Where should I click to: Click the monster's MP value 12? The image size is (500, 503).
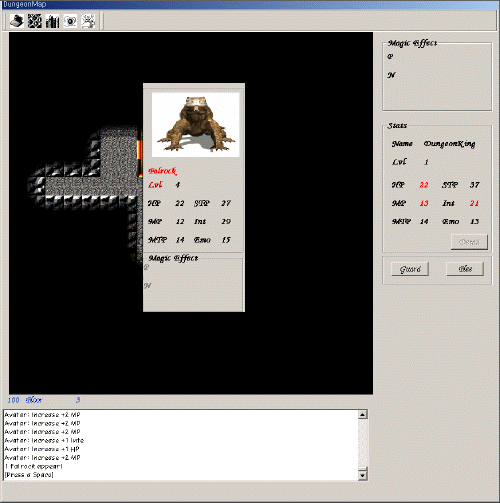180,221
